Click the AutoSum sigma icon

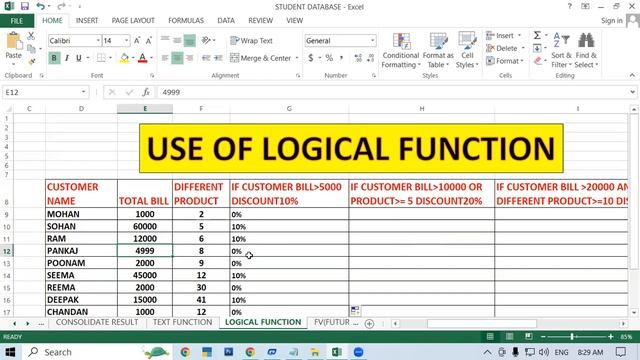point(537,36)
